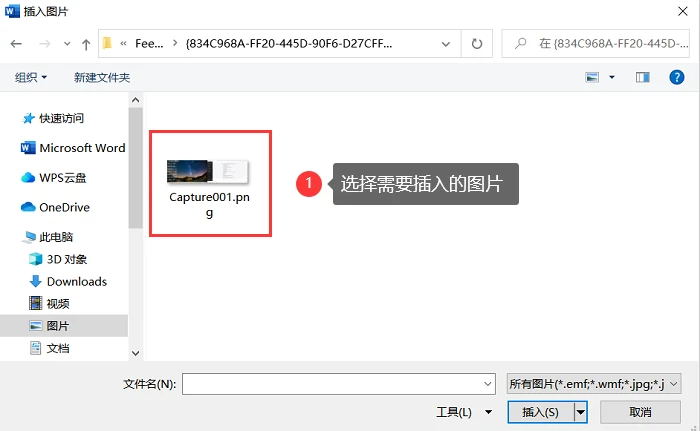Toggle the preview pane icon

[x=642, y=77]
